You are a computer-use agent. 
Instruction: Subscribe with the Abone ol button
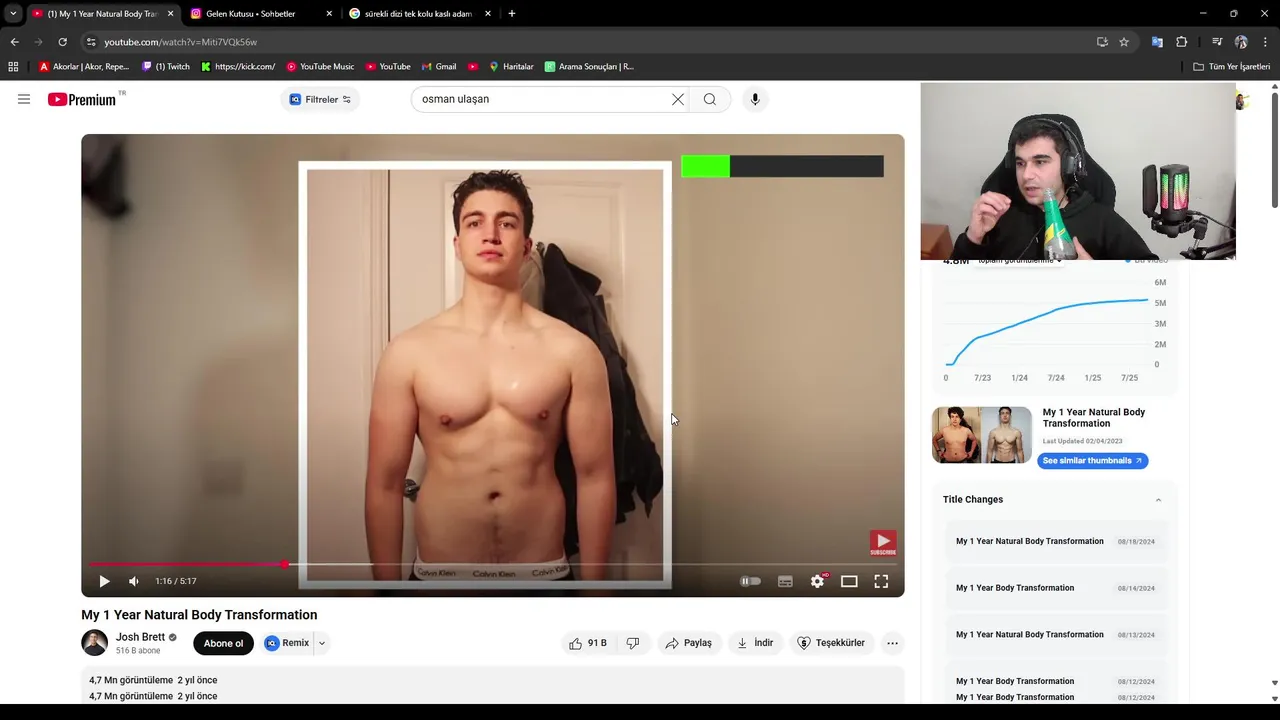coord(223,643)
